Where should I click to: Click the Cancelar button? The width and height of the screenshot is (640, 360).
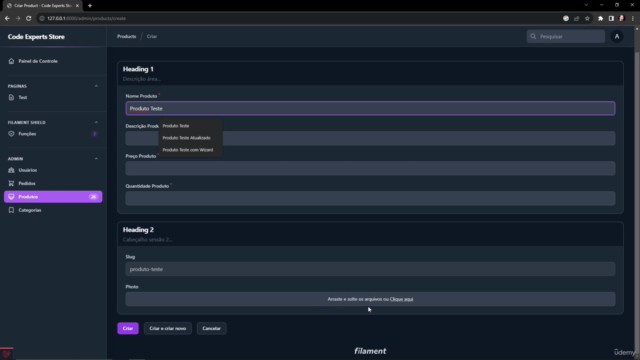tap(211, 328)
